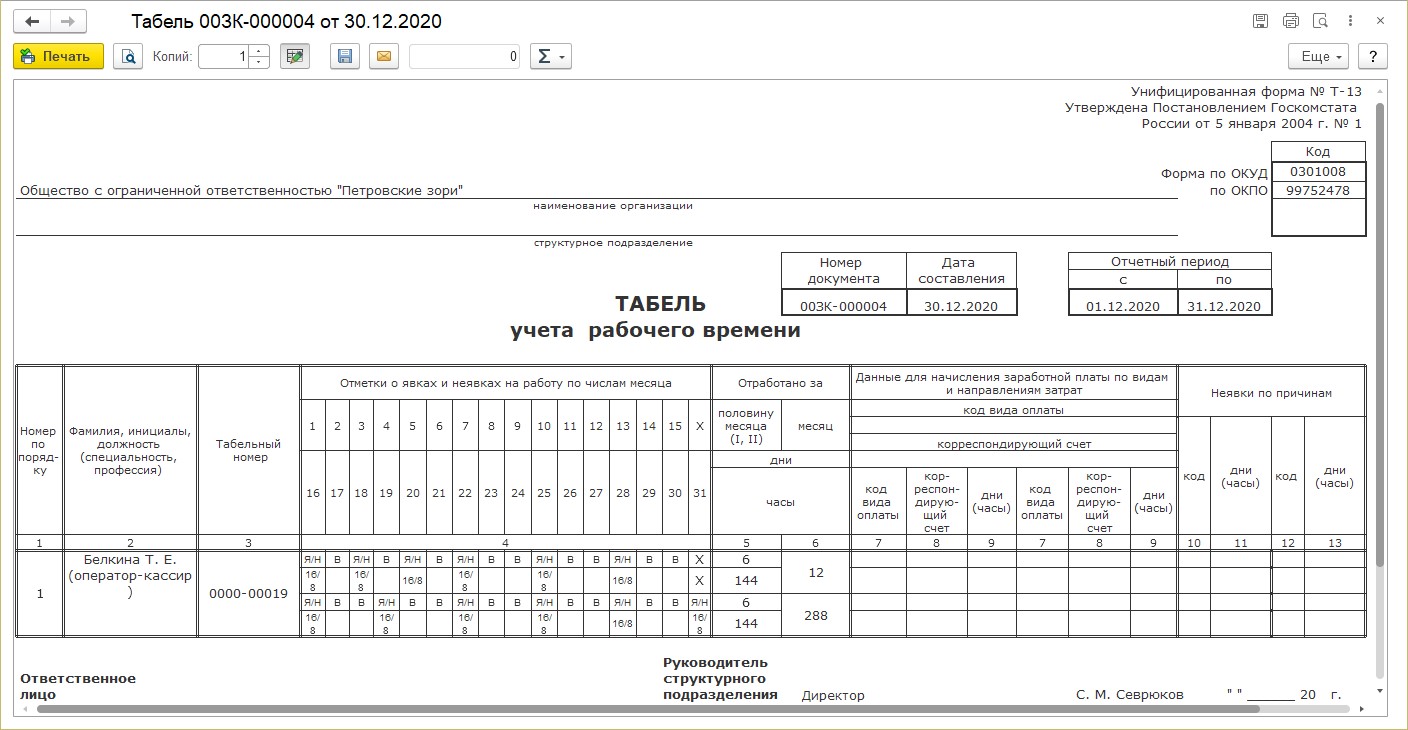Select personnel number 0000-00019
Image resolution: width=1408 pixels, height=730 pixels.
tap(248, 594)
